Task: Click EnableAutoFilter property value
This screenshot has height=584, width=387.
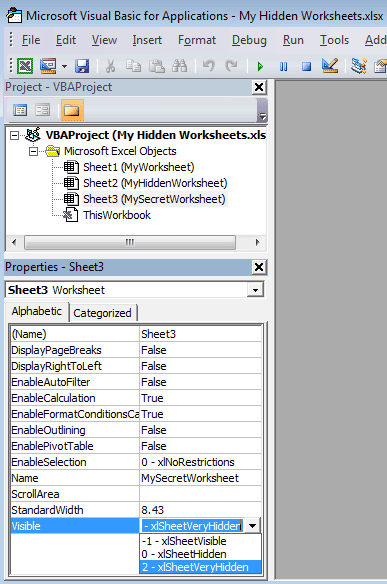Action: click(200, 382)
